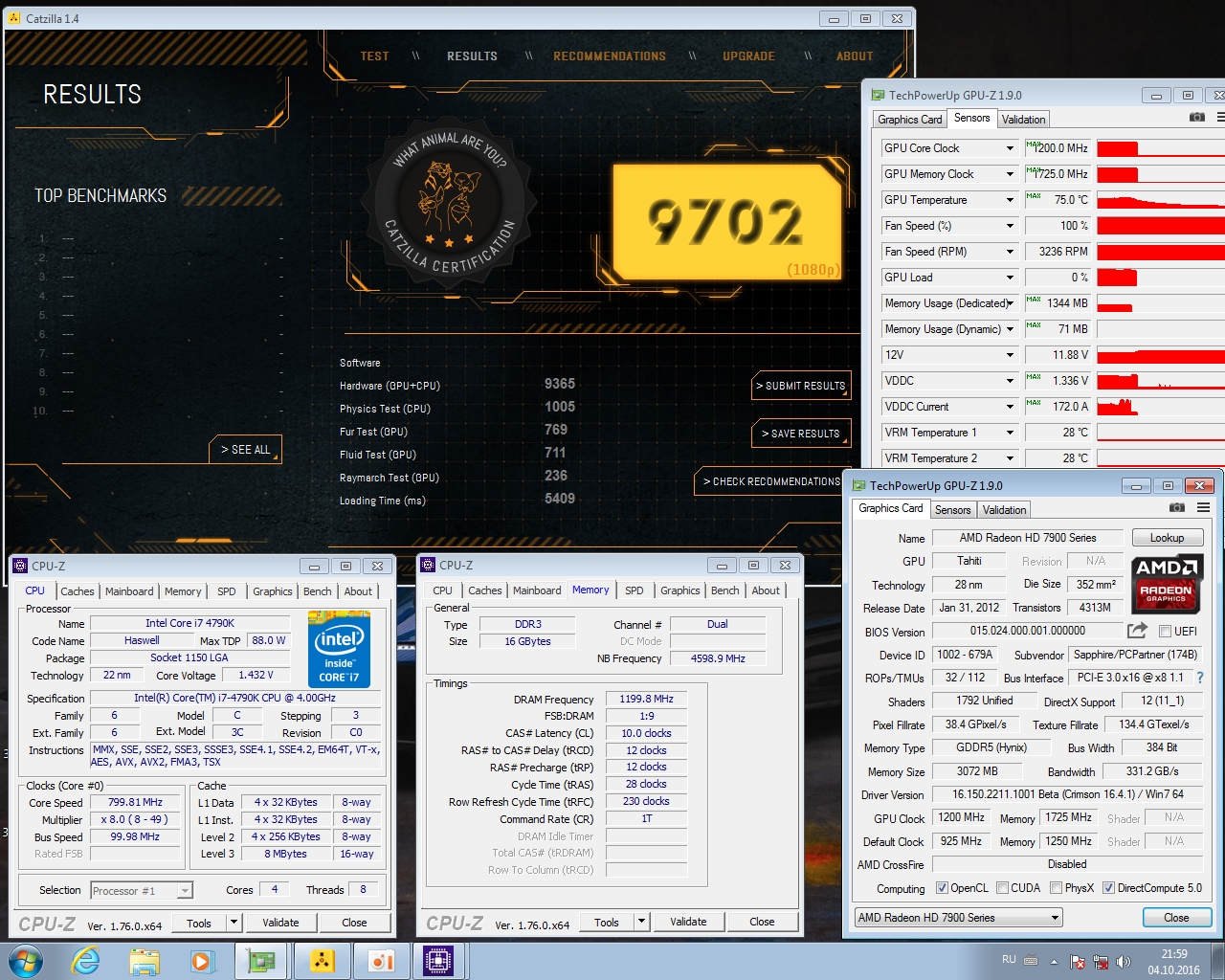Click GPU Name field AMD Radeon HD 7900 Series

tap(1027, 538)
